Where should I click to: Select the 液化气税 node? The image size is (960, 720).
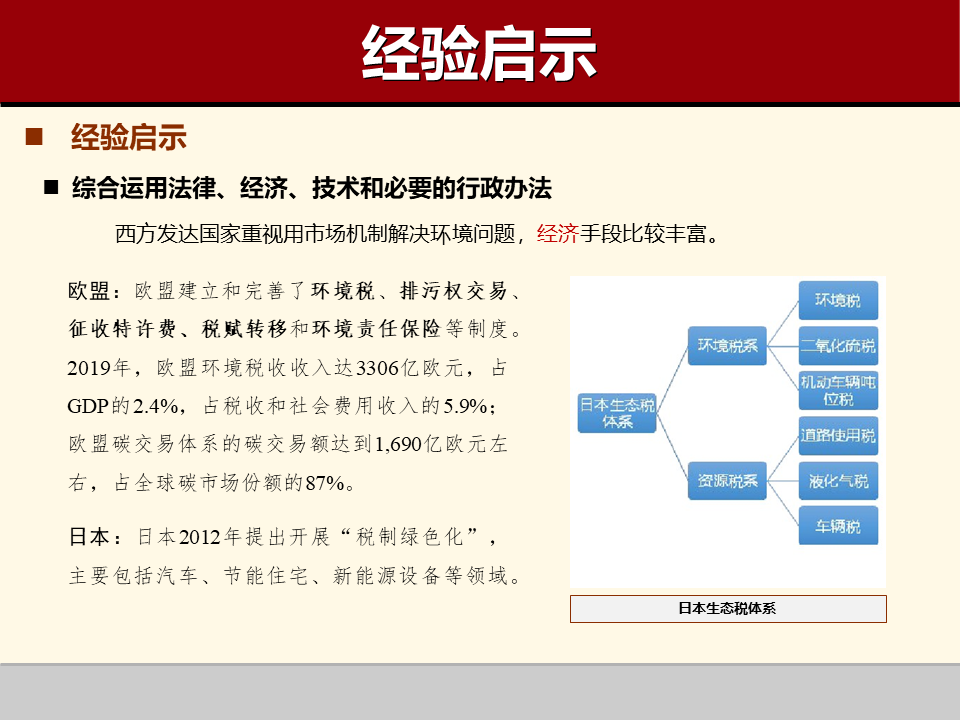click(x=840, y=480)
